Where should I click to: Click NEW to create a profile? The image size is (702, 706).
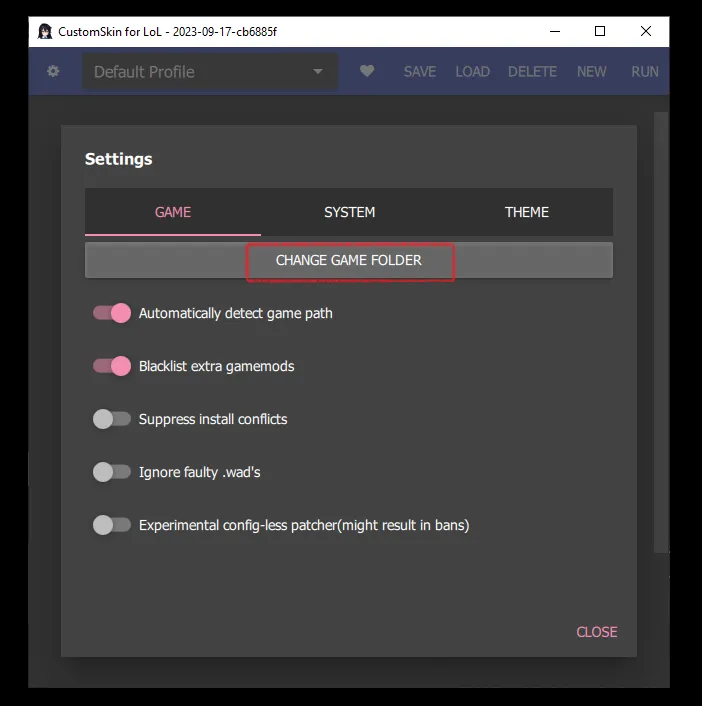(592, 72)
